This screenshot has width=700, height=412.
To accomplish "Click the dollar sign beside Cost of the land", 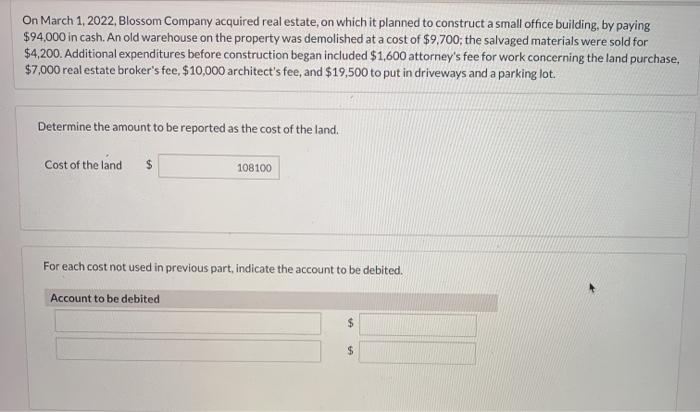I will [150, 165].
